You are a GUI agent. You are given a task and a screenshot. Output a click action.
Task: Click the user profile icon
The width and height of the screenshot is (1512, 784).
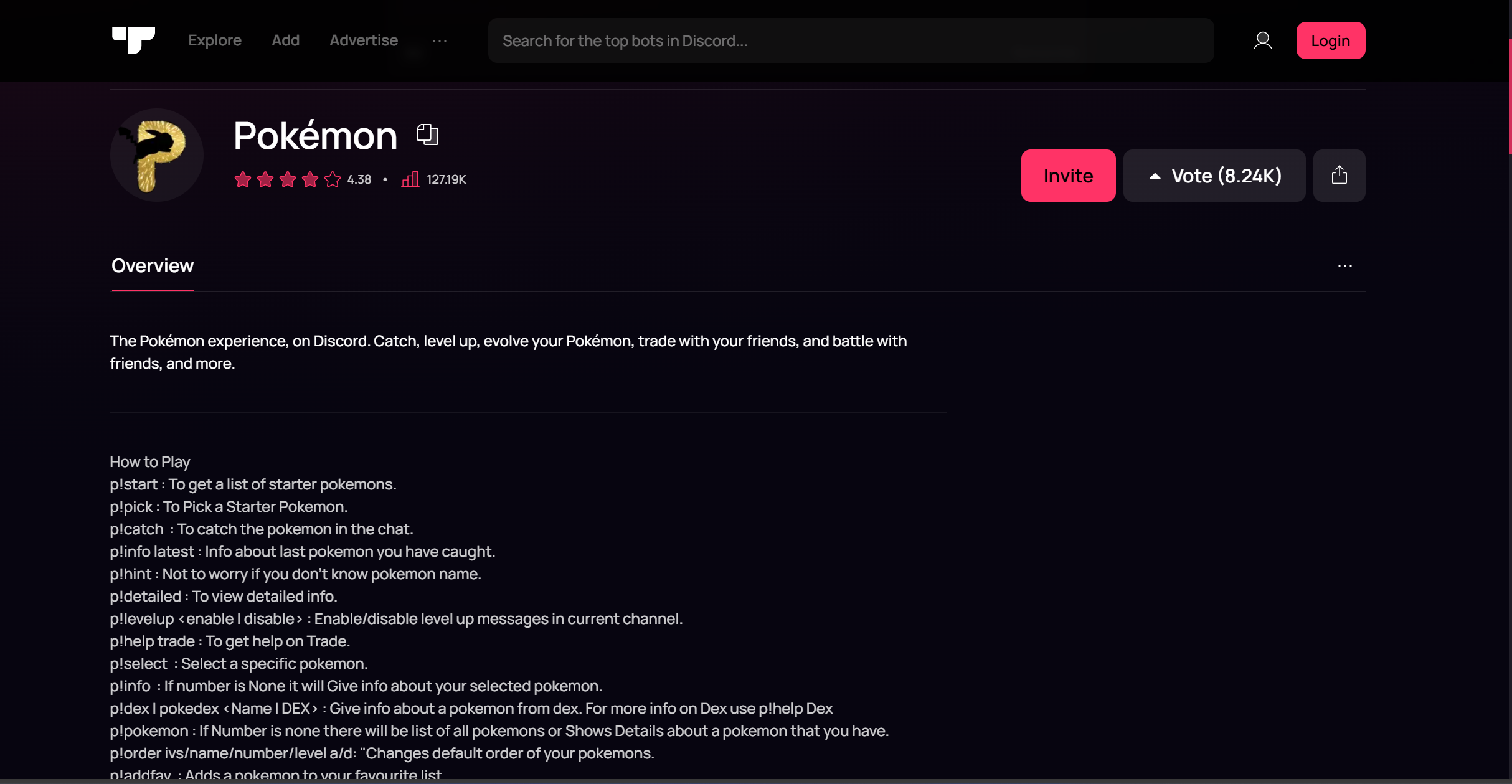pos(1262,40)
